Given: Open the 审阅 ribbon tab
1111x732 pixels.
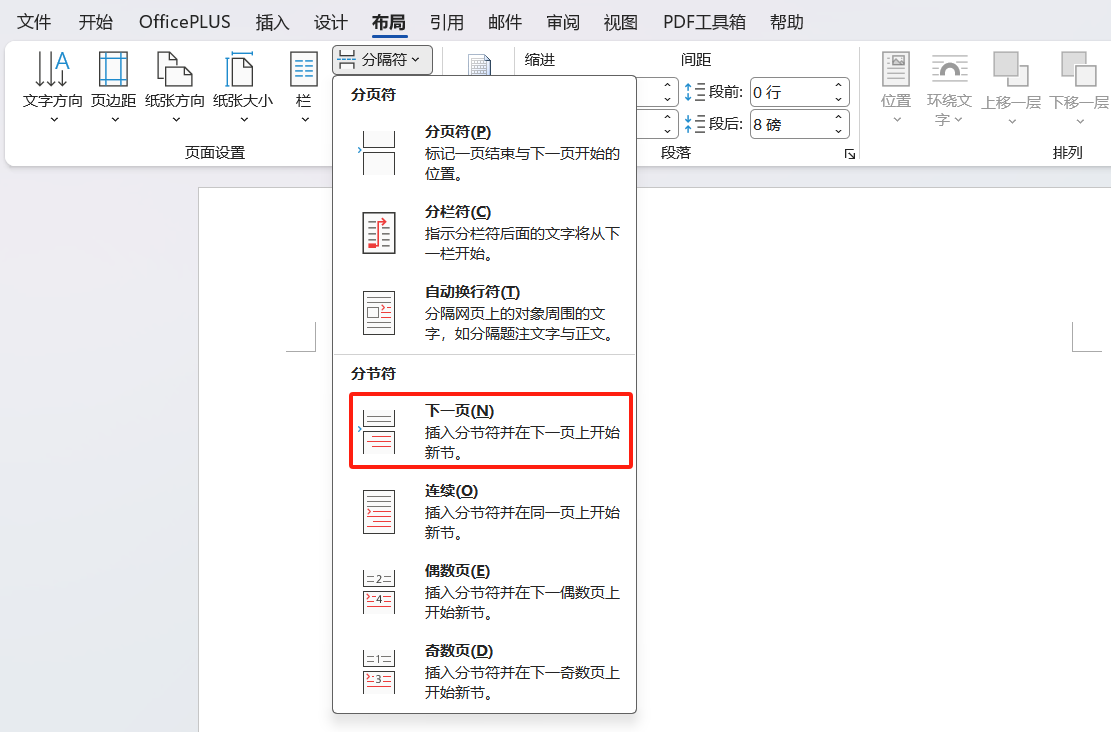Looking at the screenshot, I should [x=562, y=21].
